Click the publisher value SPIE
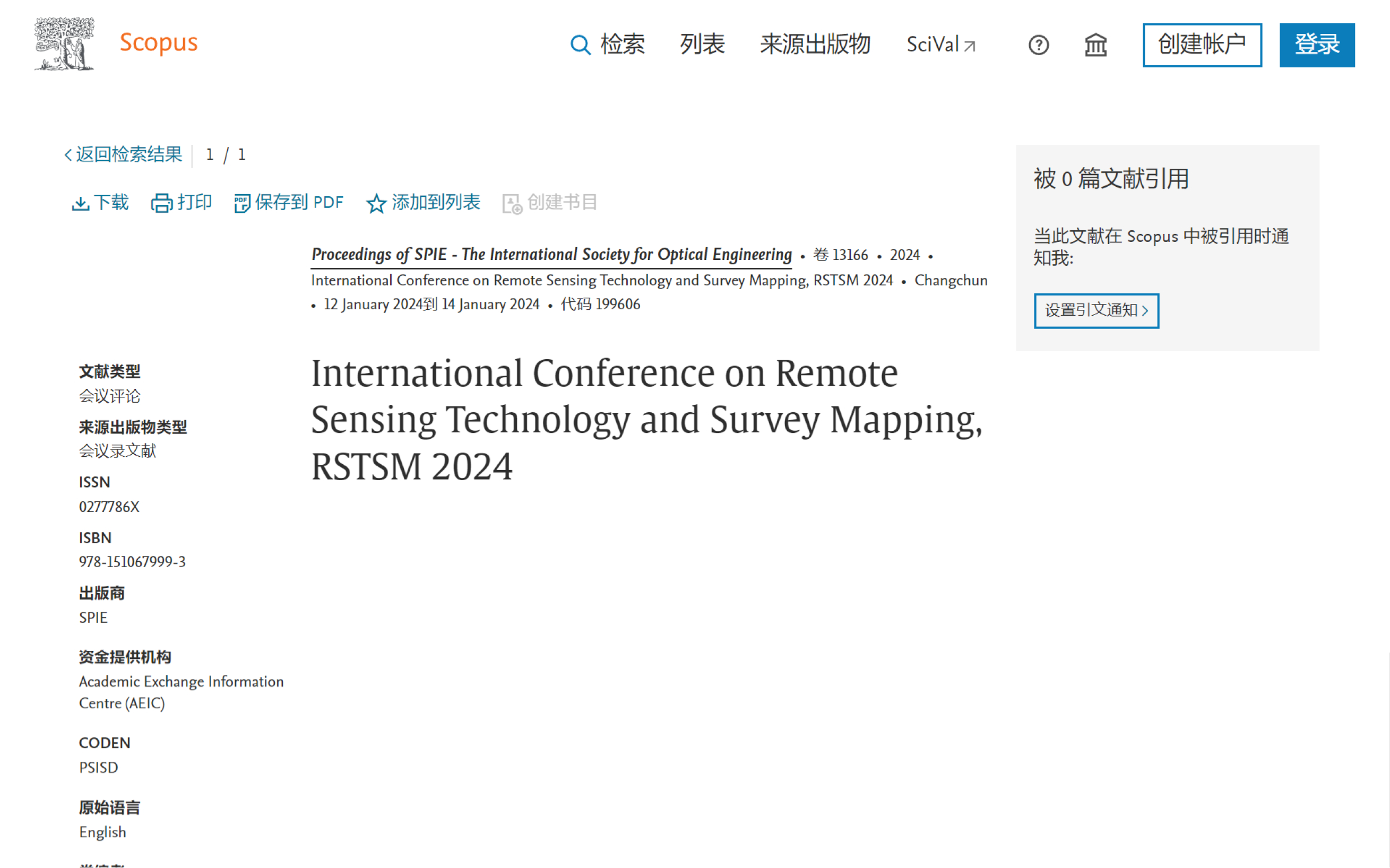The width and height of the screenshot is (1390, 868). (93, 618)
